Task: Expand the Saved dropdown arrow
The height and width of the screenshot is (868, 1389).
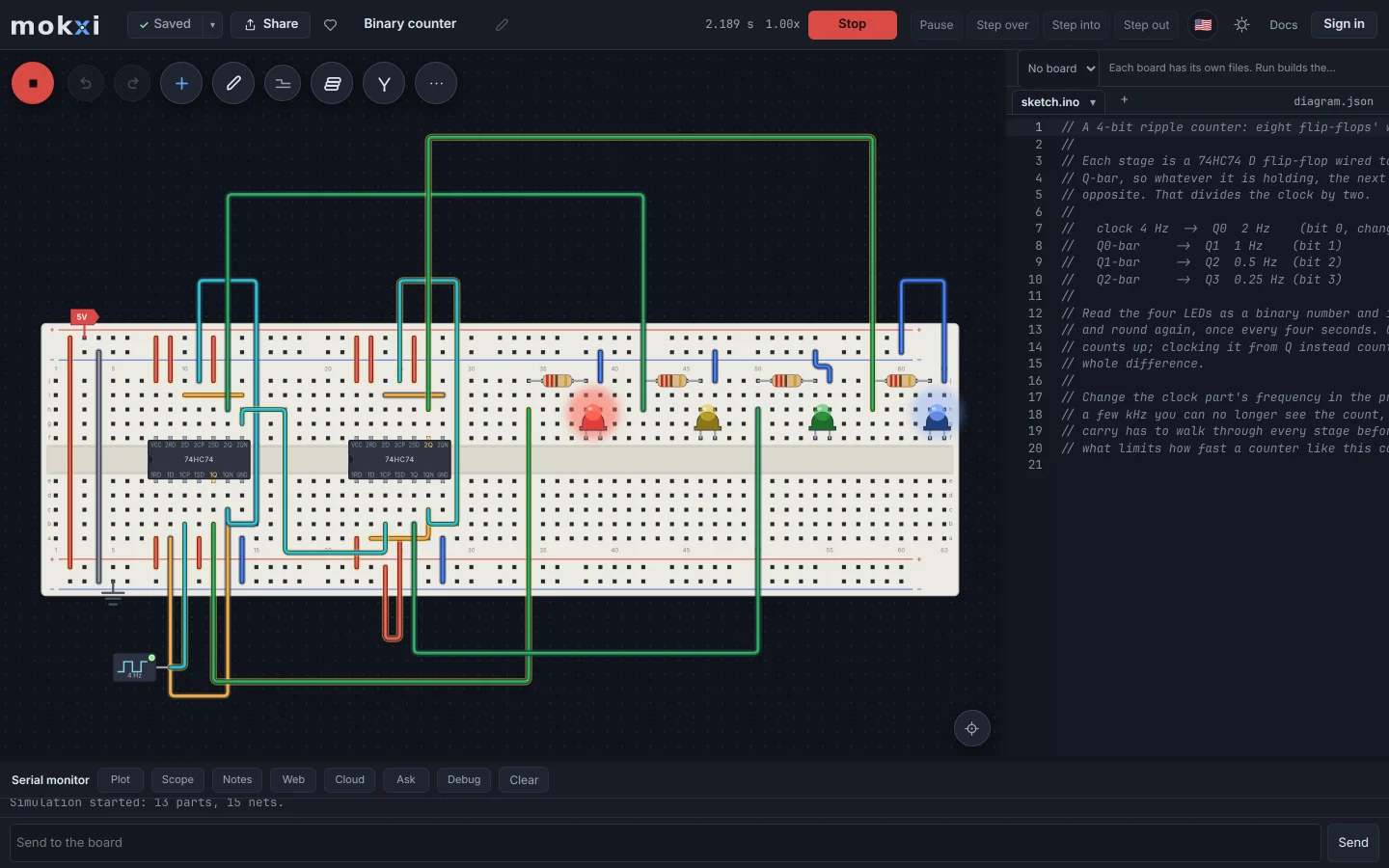Action: click(212, 25)
